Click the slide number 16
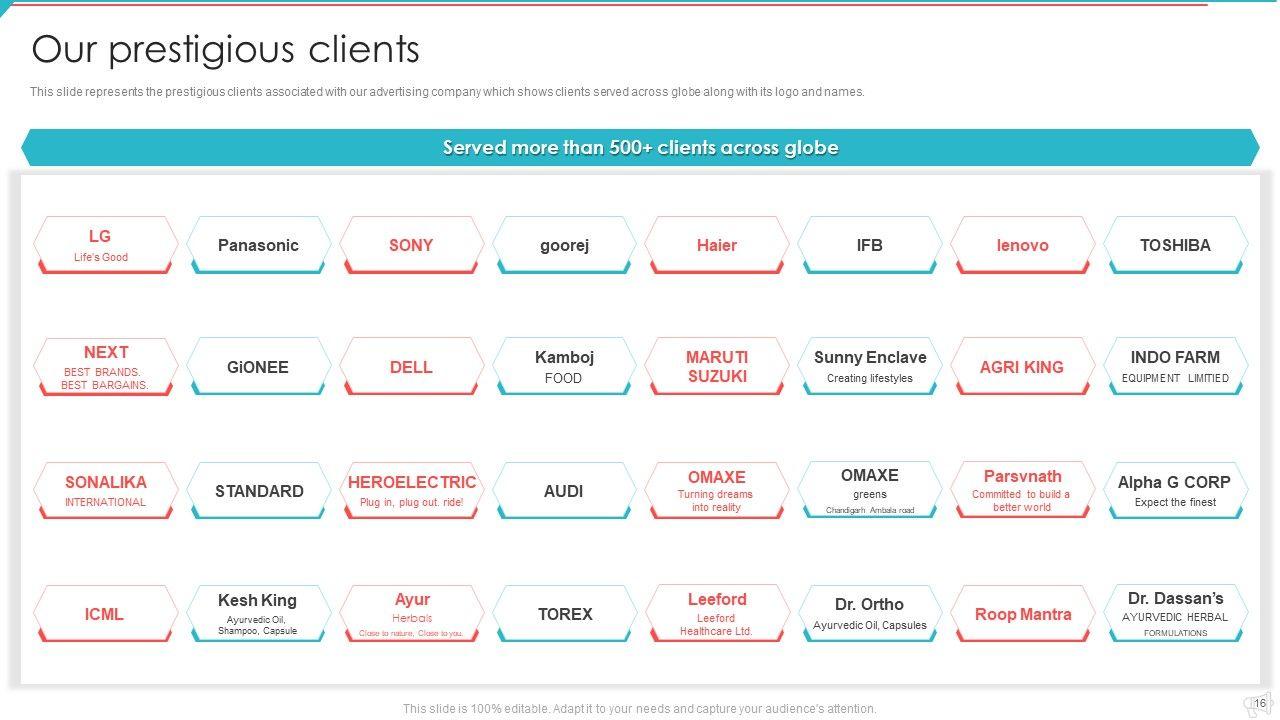Viewport: 1280px width, 720px height. [x=1260, y=704]
